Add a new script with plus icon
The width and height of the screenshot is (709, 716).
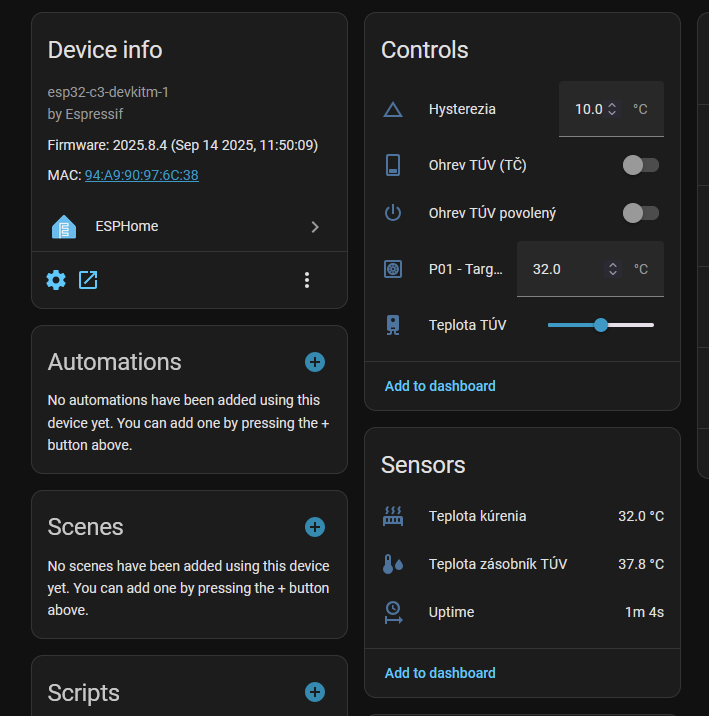pos(315,692)
